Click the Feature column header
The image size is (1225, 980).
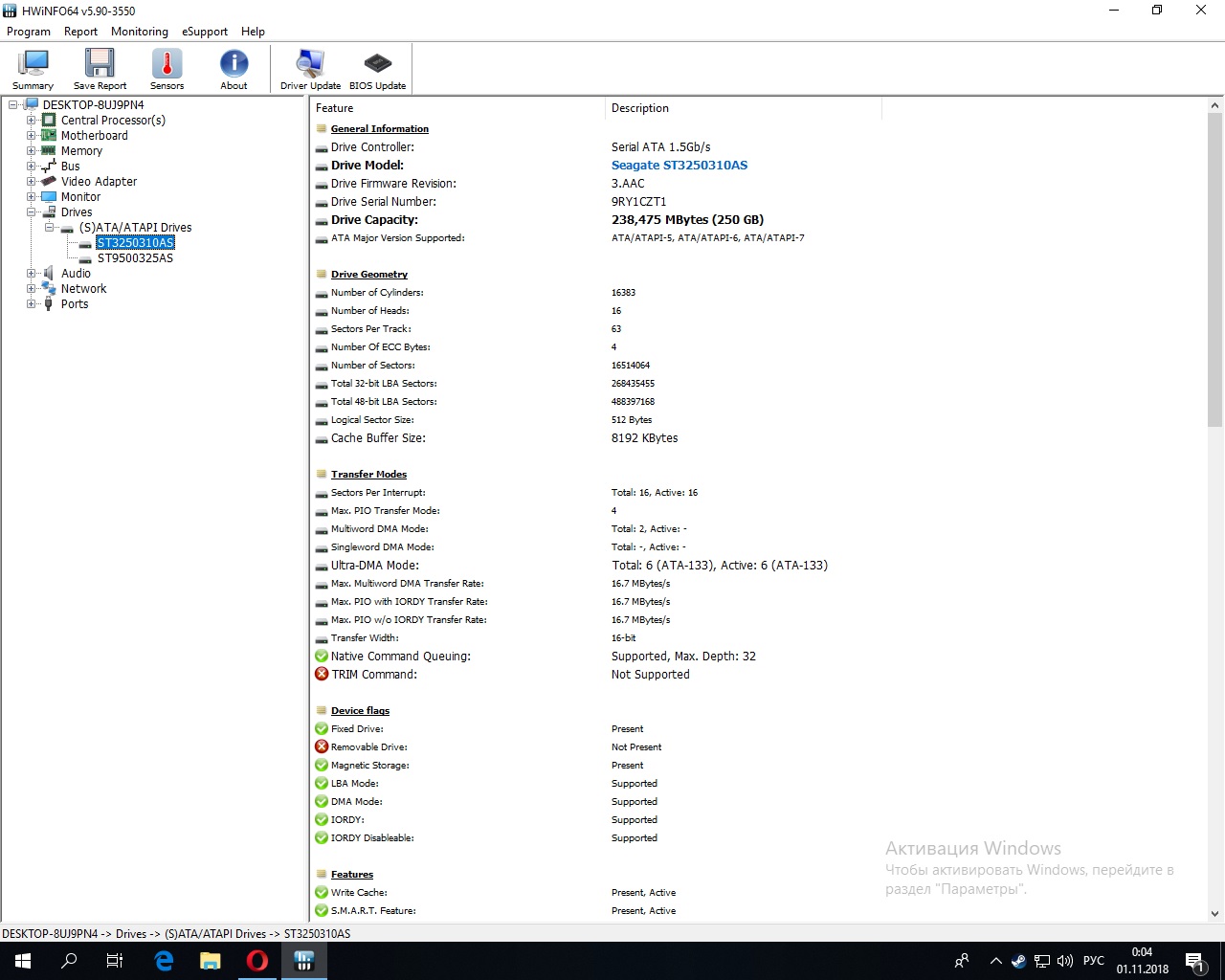(x=457, y=108)
